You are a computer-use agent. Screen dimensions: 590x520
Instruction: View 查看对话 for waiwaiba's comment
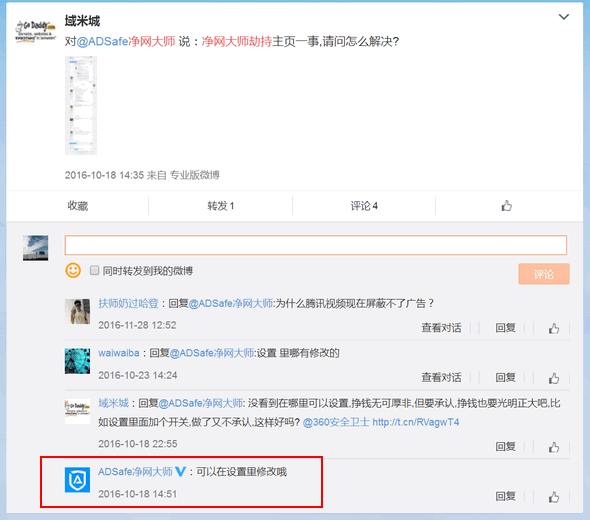441,377
